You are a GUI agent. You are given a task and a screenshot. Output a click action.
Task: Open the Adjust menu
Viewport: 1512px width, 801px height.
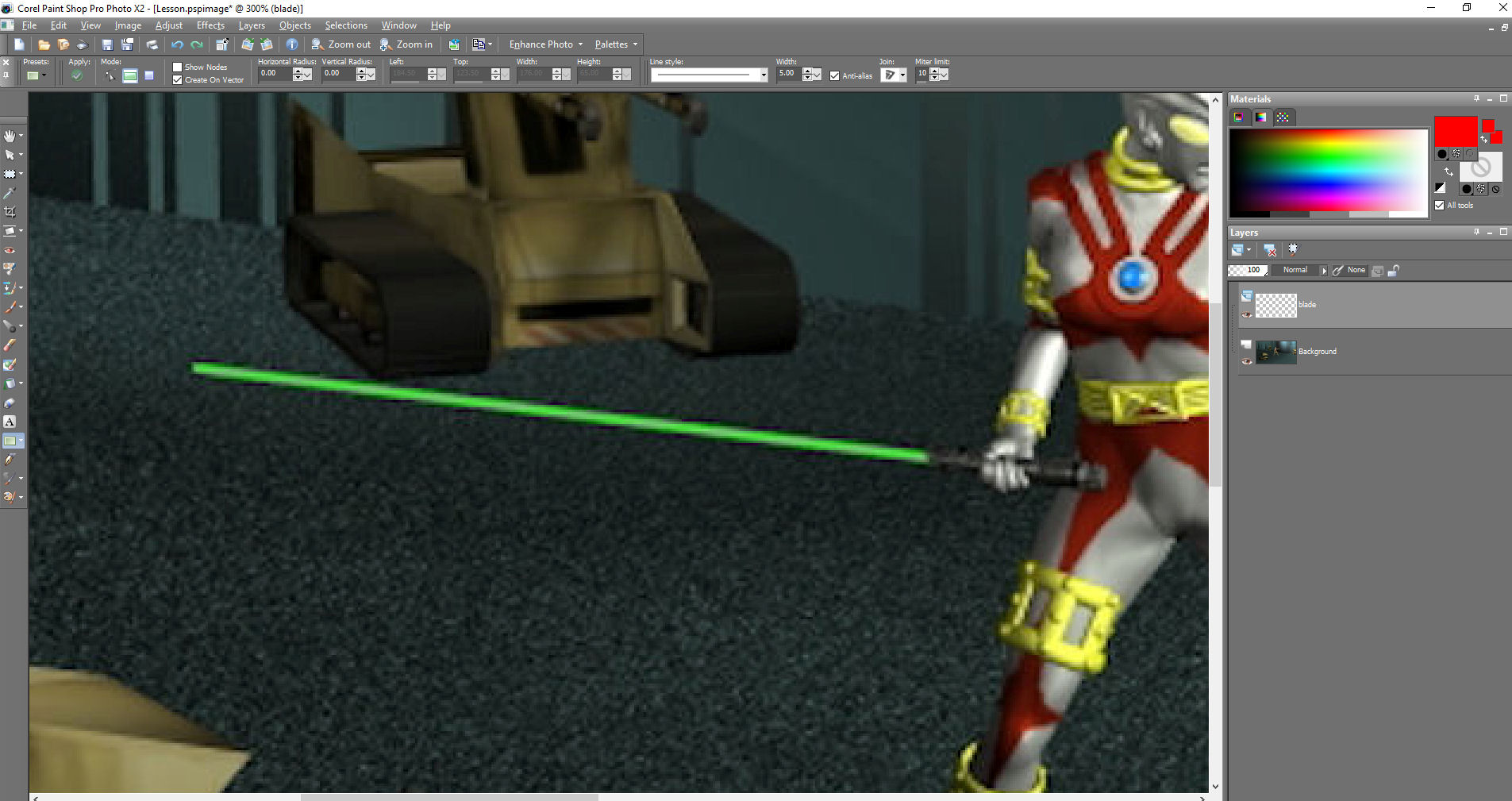pyautogui.click(x=168, y=25)
